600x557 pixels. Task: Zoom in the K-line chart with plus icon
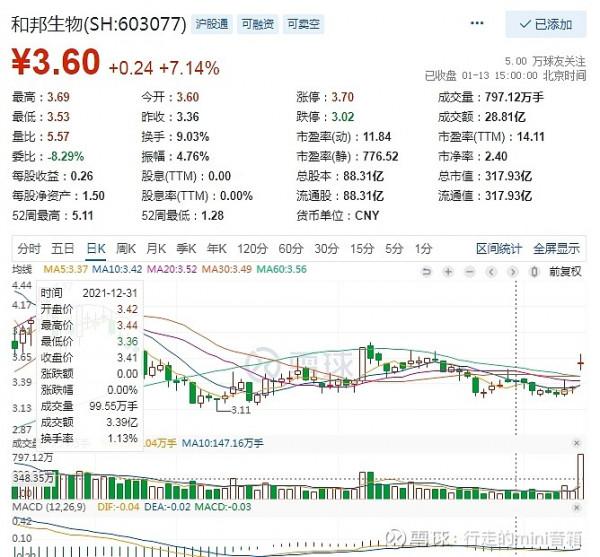click(447, 271)
